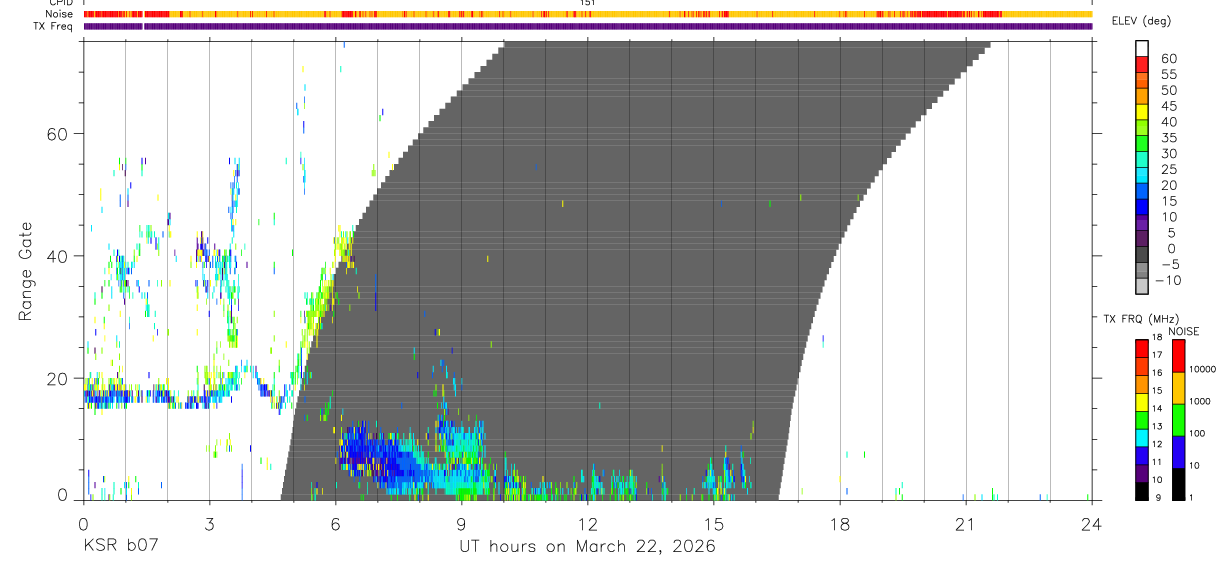Click the 'KSR b07' radar beam label
The height and width of the screenshot is (567, 1228).
point(120,547)
